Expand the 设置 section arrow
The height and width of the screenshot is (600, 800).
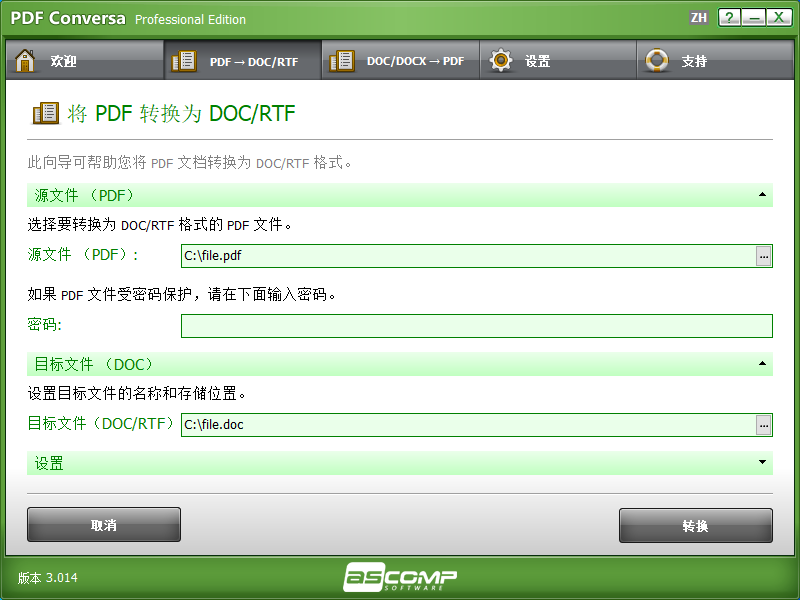tap(762, 462)
